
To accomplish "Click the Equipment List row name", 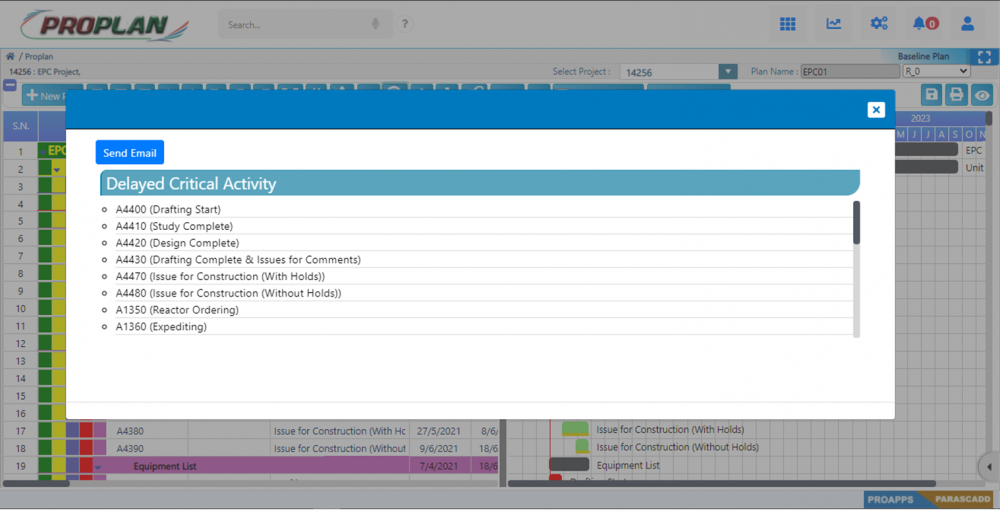I will 165,466.
